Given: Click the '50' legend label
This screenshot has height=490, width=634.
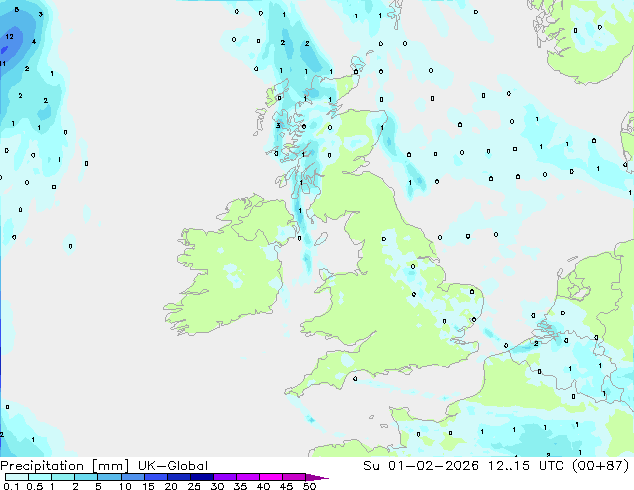Looking at the screenshot, I should click(309, 486).
